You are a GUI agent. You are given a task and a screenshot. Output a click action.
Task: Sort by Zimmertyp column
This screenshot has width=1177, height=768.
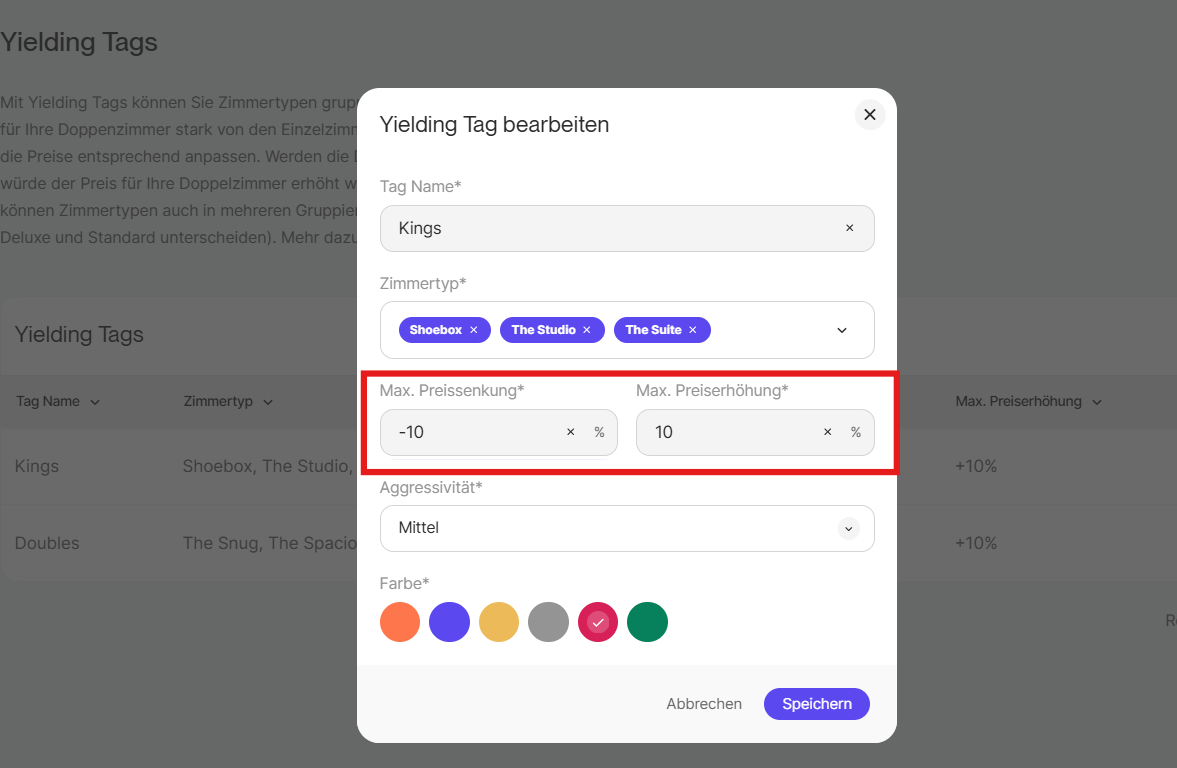point(228,402)
